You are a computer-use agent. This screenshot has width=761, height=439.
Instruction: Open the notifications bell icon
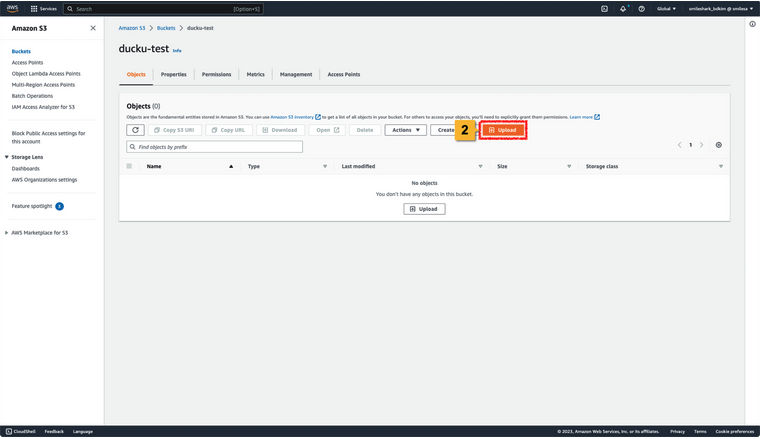[622, 8]
